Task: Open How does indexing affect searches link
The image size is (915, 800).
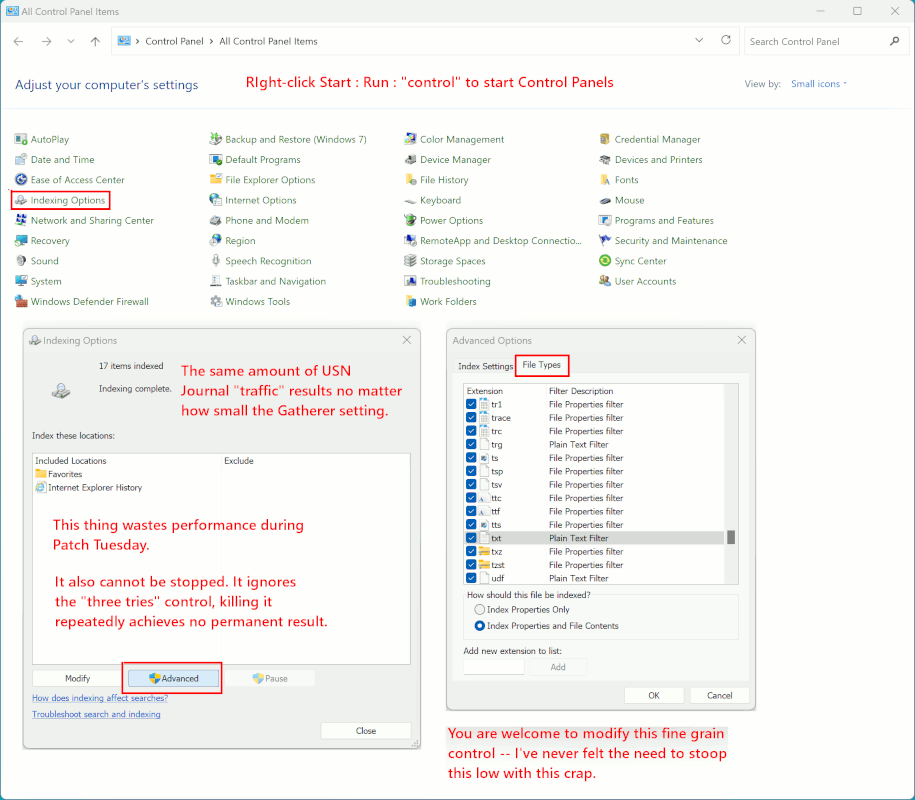Action: 100,698
